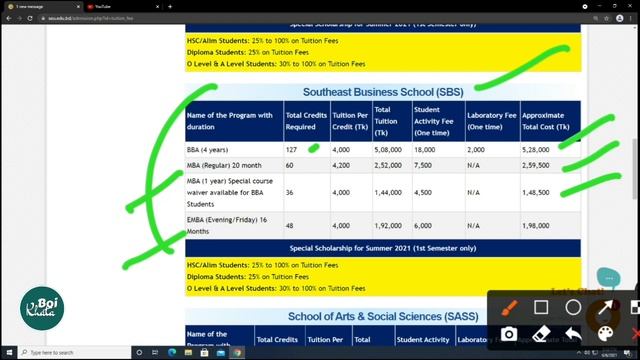Select the eraser tool
The width and height of the screenshot is (640, 360).
coord(541,334)
